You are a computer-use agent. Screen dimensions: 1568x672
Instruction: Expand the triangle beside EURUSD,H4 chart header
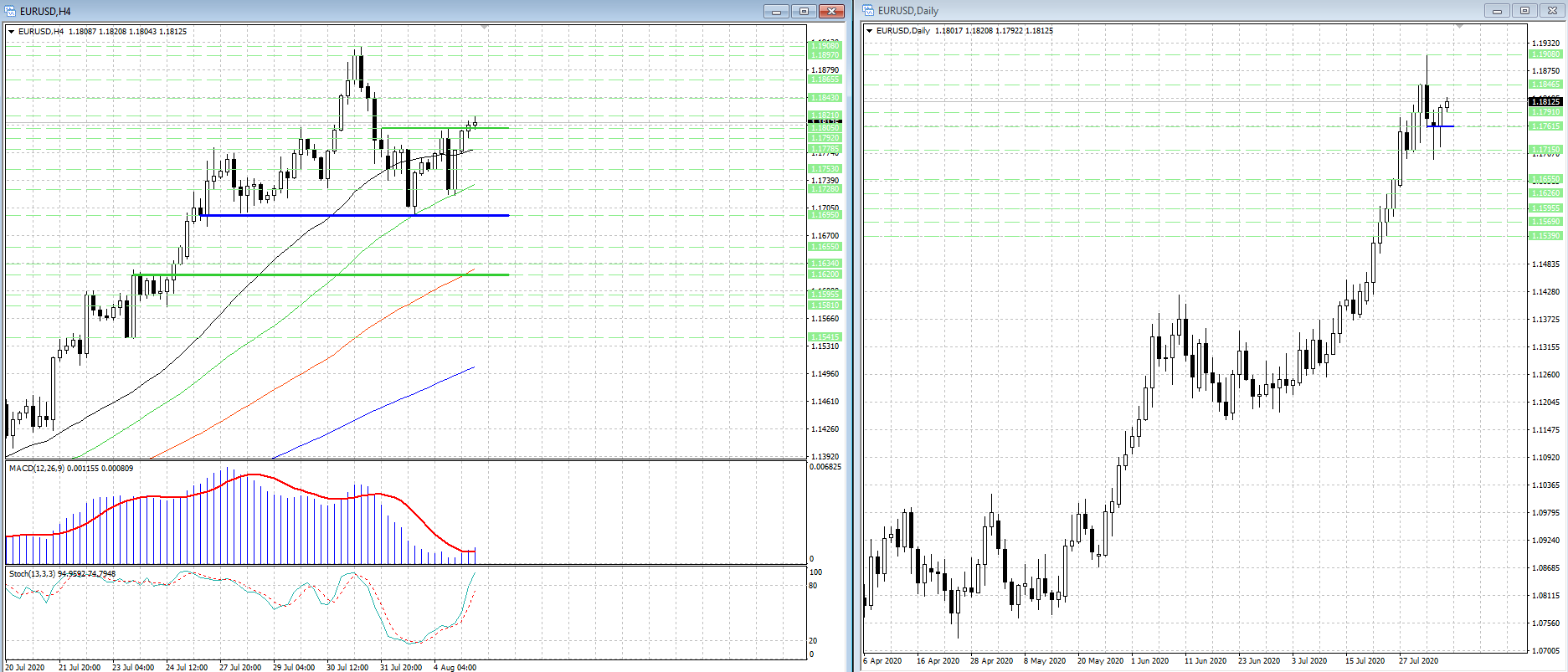tap(12, 32)
